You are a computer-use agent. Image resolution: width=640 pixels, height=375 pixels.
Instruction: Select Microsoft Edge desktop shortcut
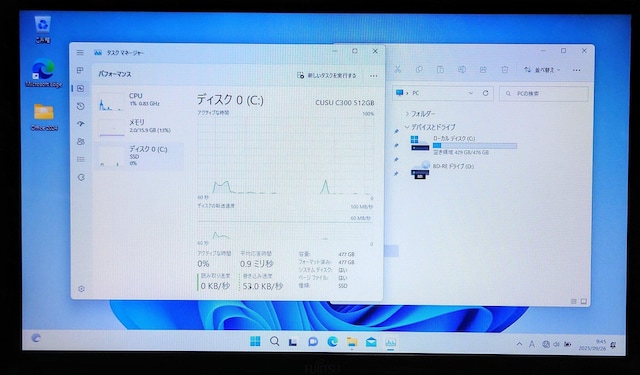point(44,73)
